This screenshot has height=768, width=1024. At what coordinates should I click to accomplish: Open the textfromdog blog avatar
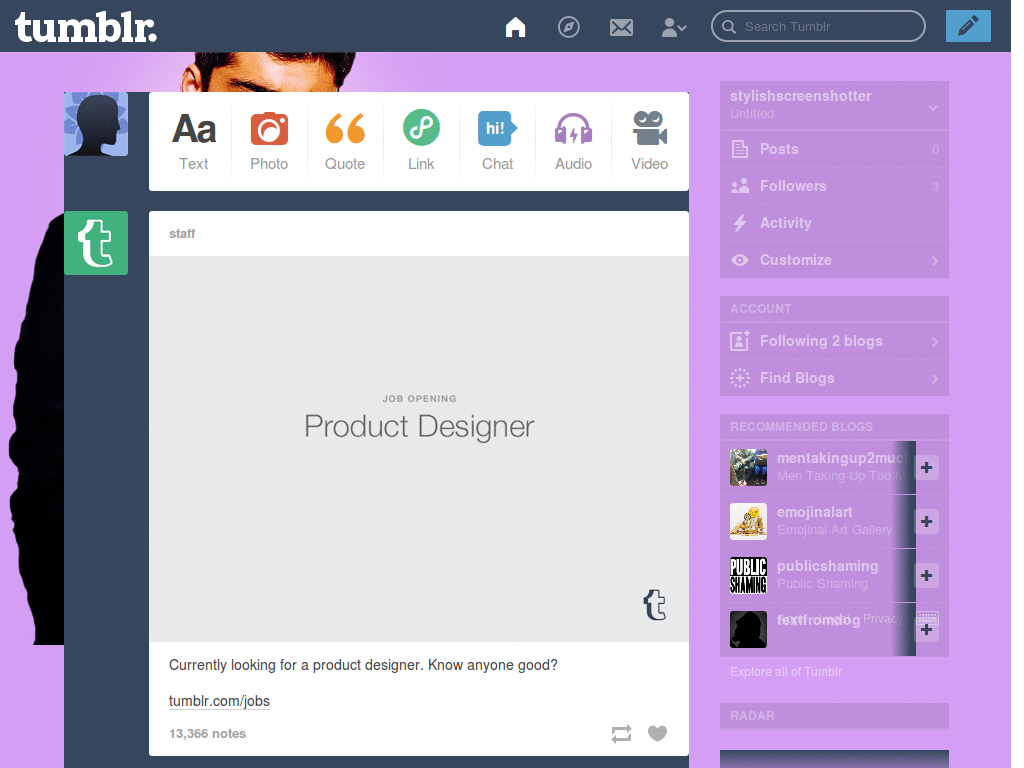click(748, 630)
